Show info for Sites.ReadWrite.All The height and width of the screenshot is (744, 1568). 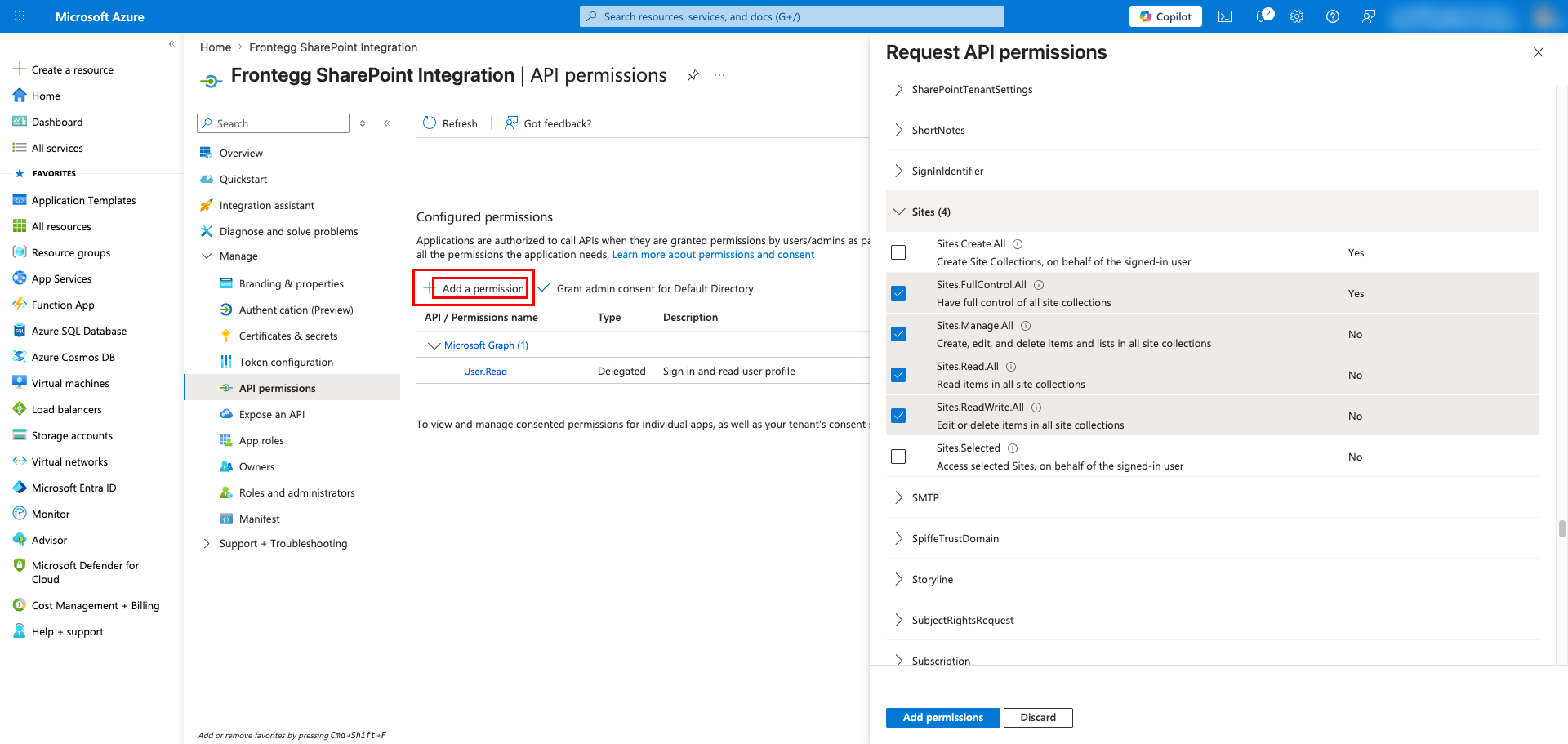[1036, 408]
